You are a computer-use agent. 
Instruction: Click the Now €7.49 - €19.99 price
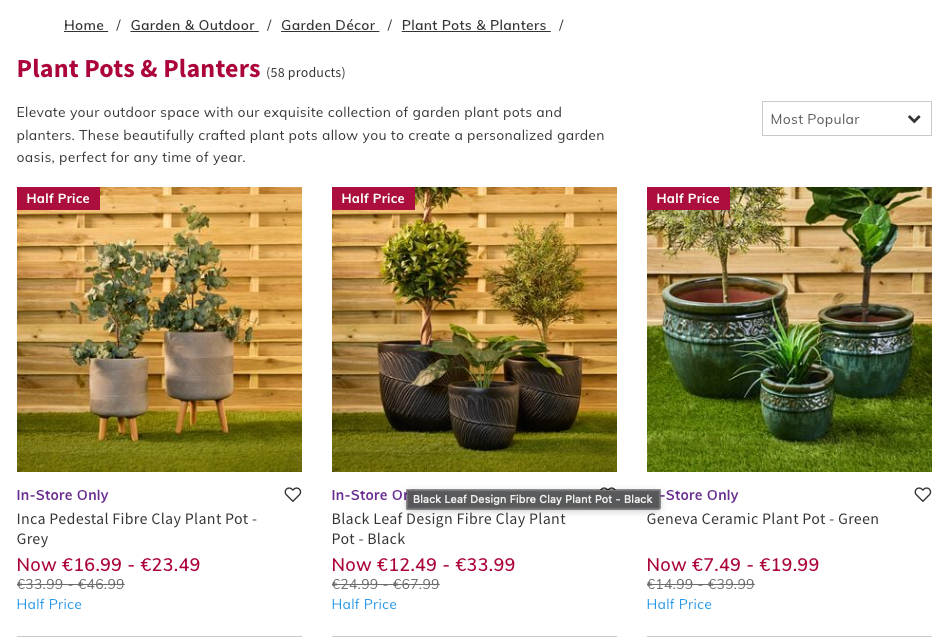[x=732, y=565]
